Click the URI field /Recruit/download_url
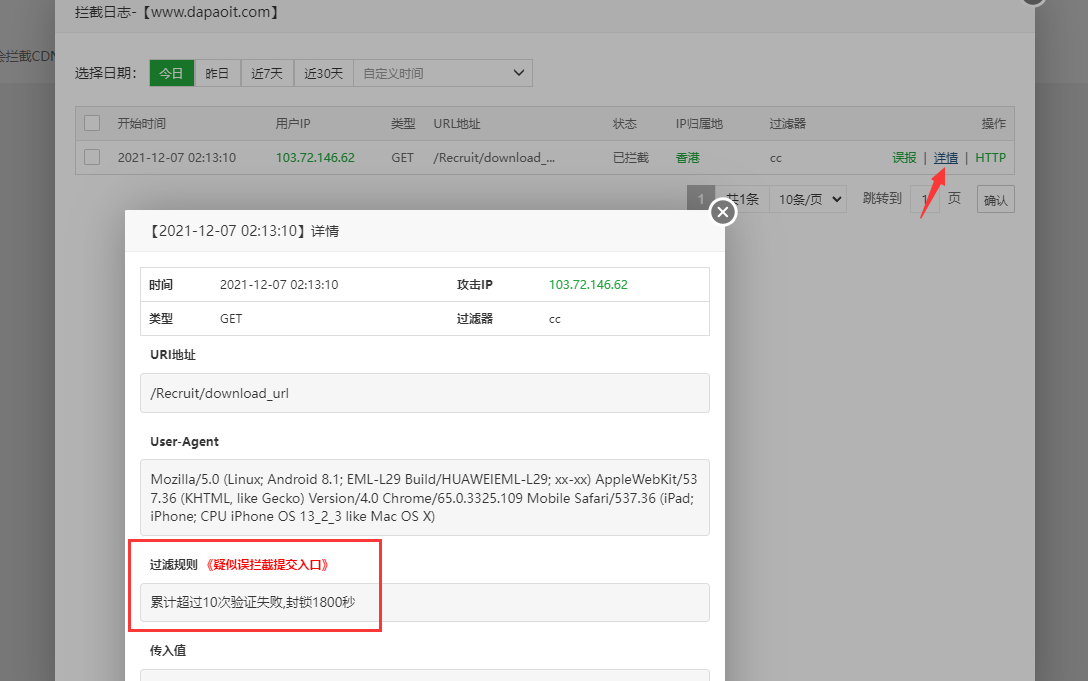This screenshot has height=681, width=1088. pyautogui.click(x=425, y=393)
